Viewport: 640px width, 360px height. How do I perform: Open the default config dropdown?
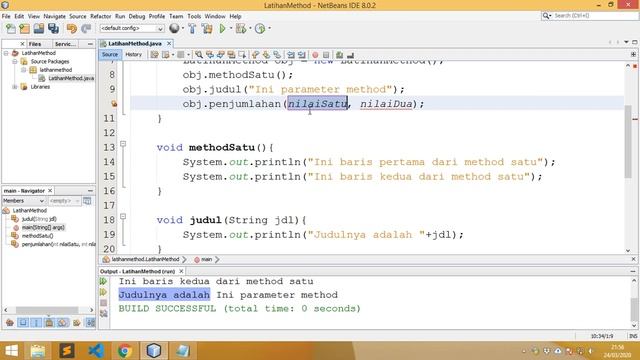(132, 28)
